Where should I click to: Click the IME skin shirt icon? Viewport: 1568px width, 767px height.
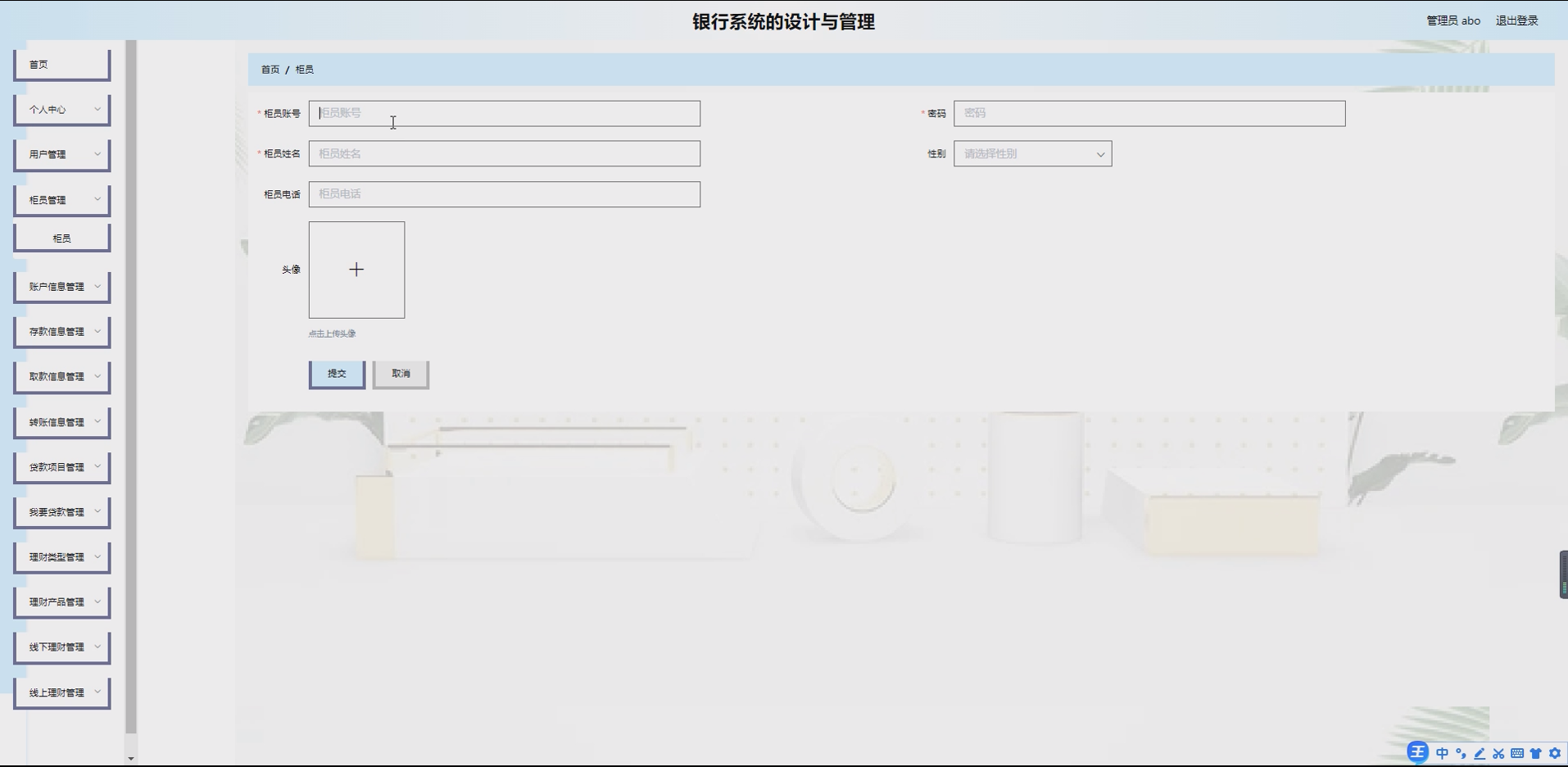pyautogui.click(x=1536, y=753)
